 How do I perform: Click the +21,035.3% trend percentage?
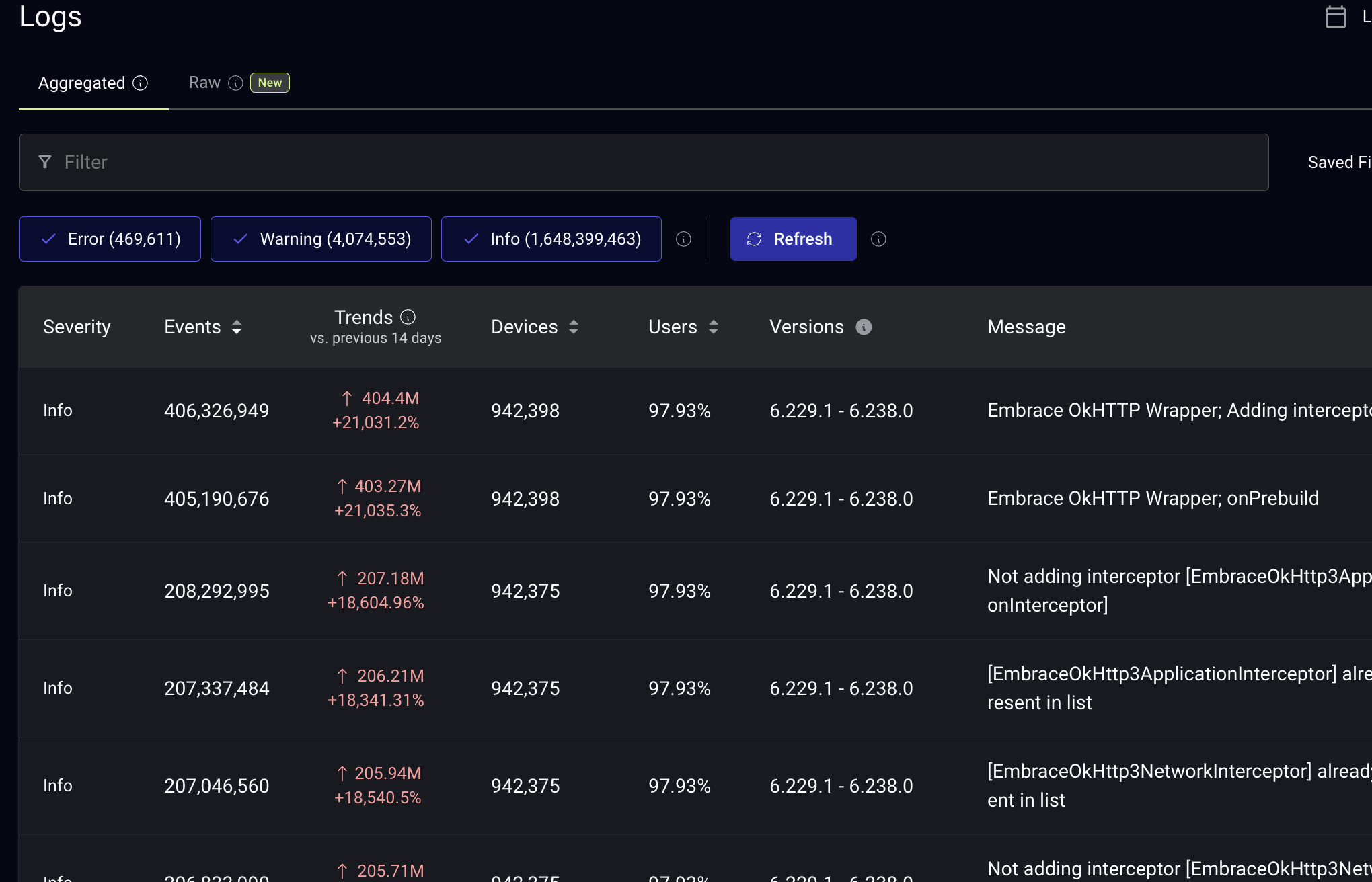tap(378, 510)
